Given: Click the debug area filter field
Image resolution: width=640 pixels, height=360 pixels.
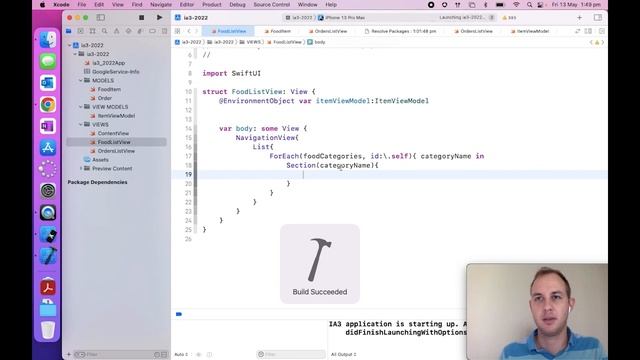Looking at the screenshot, I should pos(291,354).
